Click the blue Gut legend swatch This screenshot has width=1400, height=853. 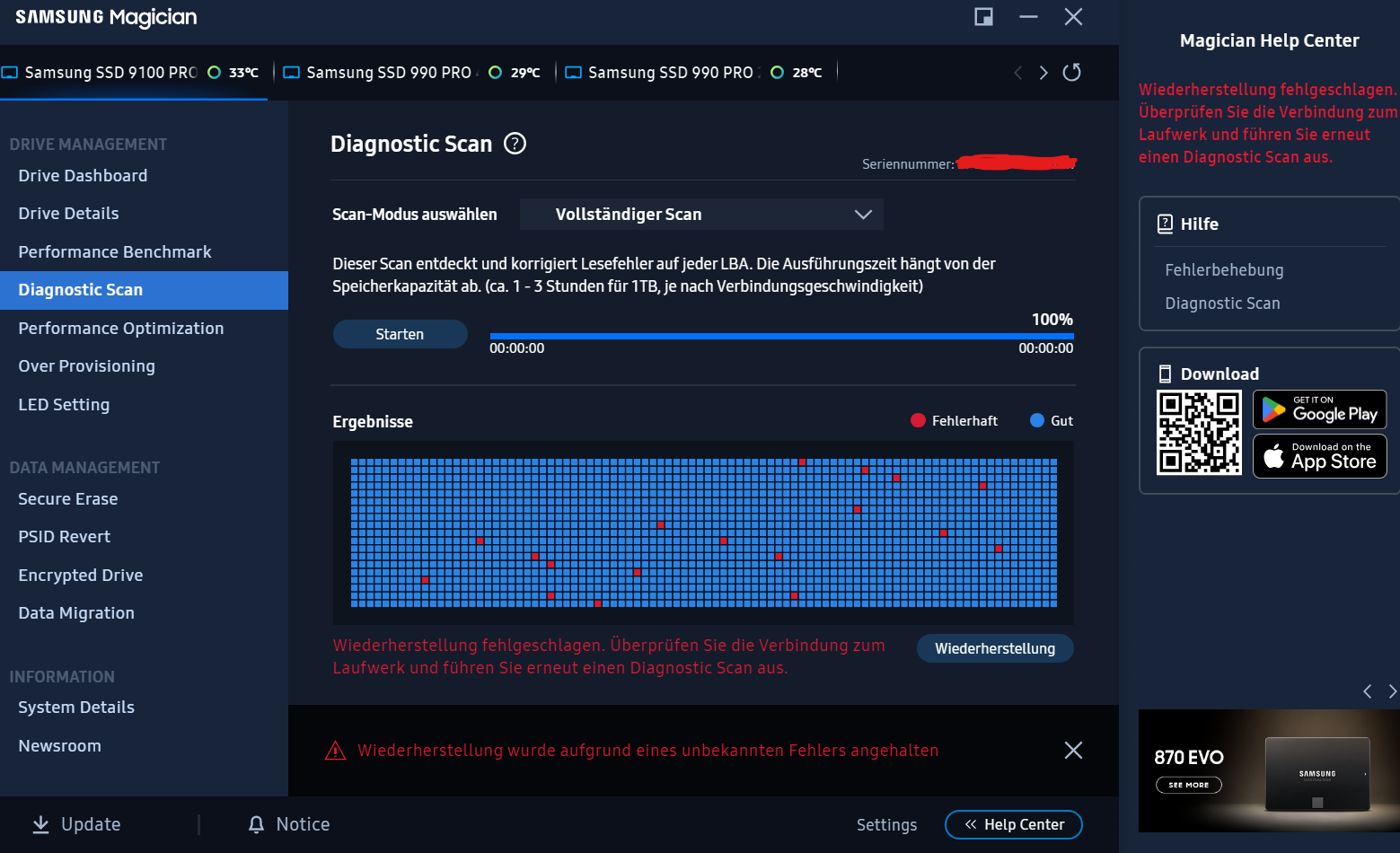pyautogui.click(x=1037, y=420)
